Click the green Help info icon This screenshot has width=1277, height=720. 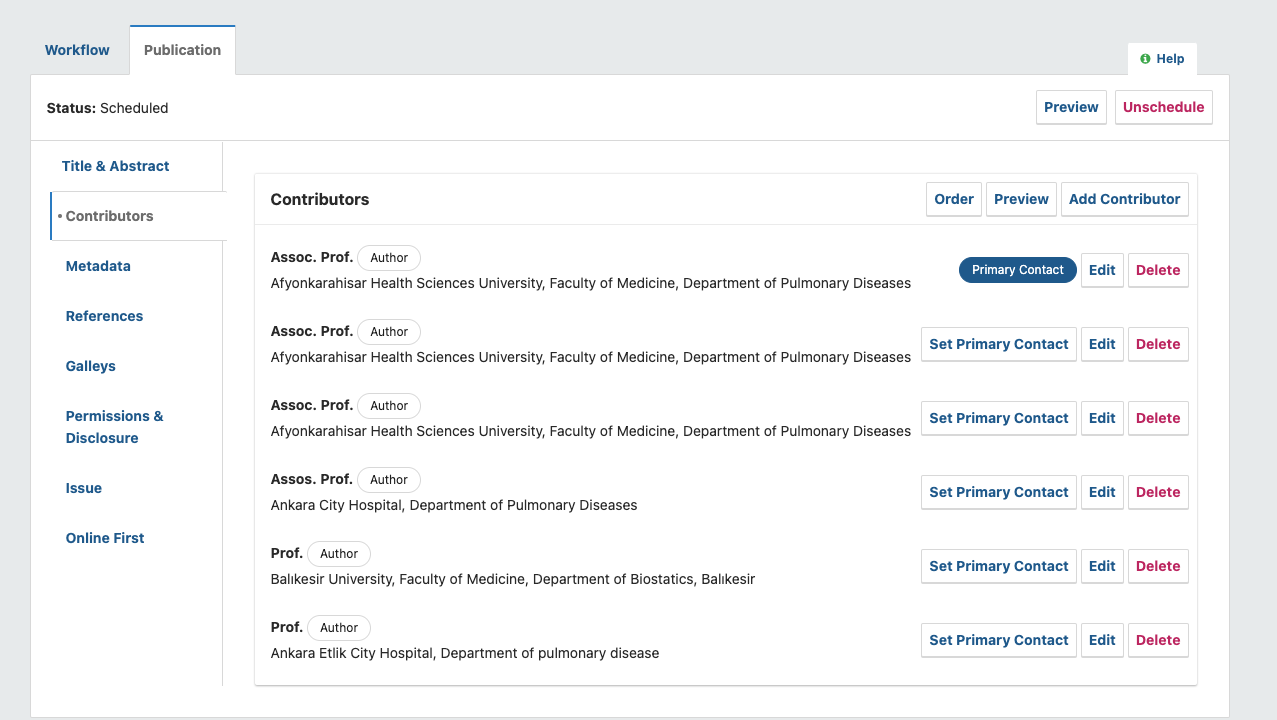(x=1145, y=59)
